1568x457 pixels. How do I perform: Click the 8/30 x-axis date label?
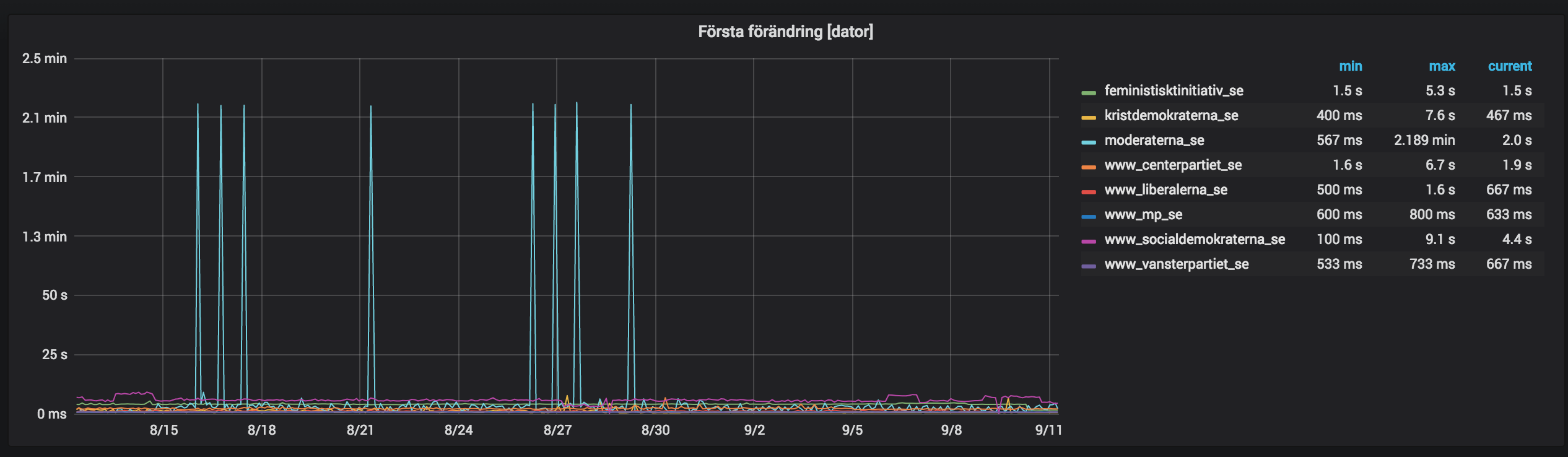click(656, 430)
